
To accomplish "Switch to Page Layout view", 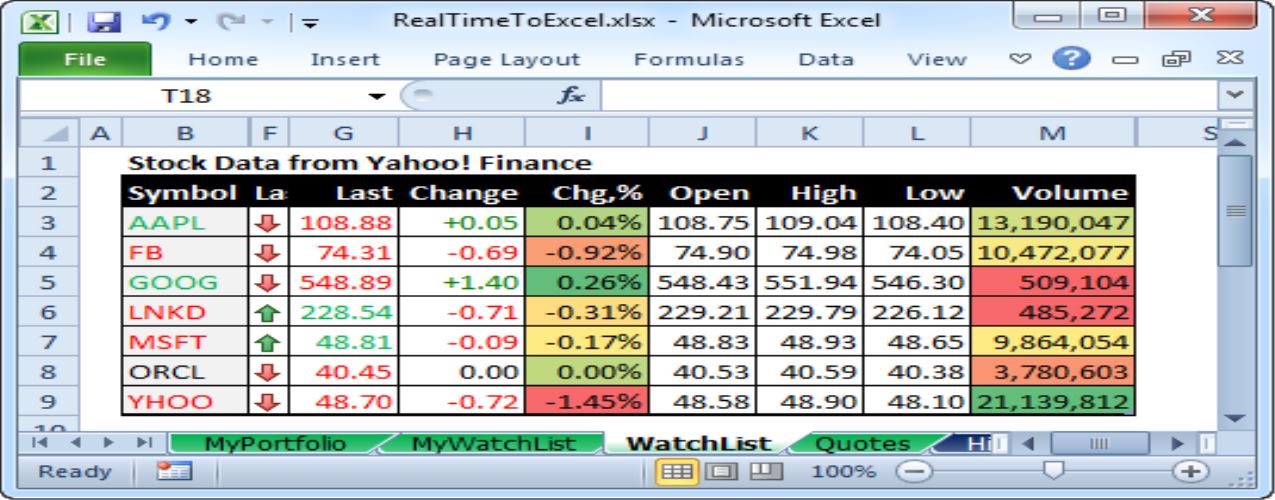I will (x=720, y=471).
